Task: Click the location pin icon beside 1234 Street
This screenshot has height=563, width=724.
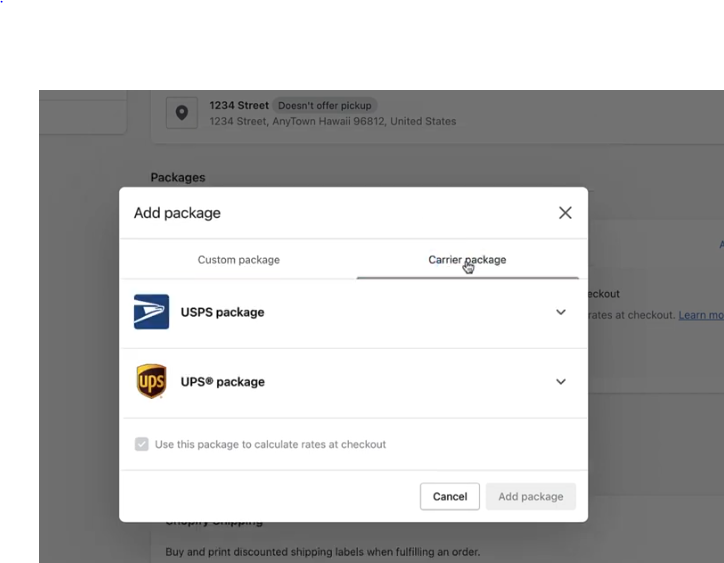Action: [x=182, y=113]
